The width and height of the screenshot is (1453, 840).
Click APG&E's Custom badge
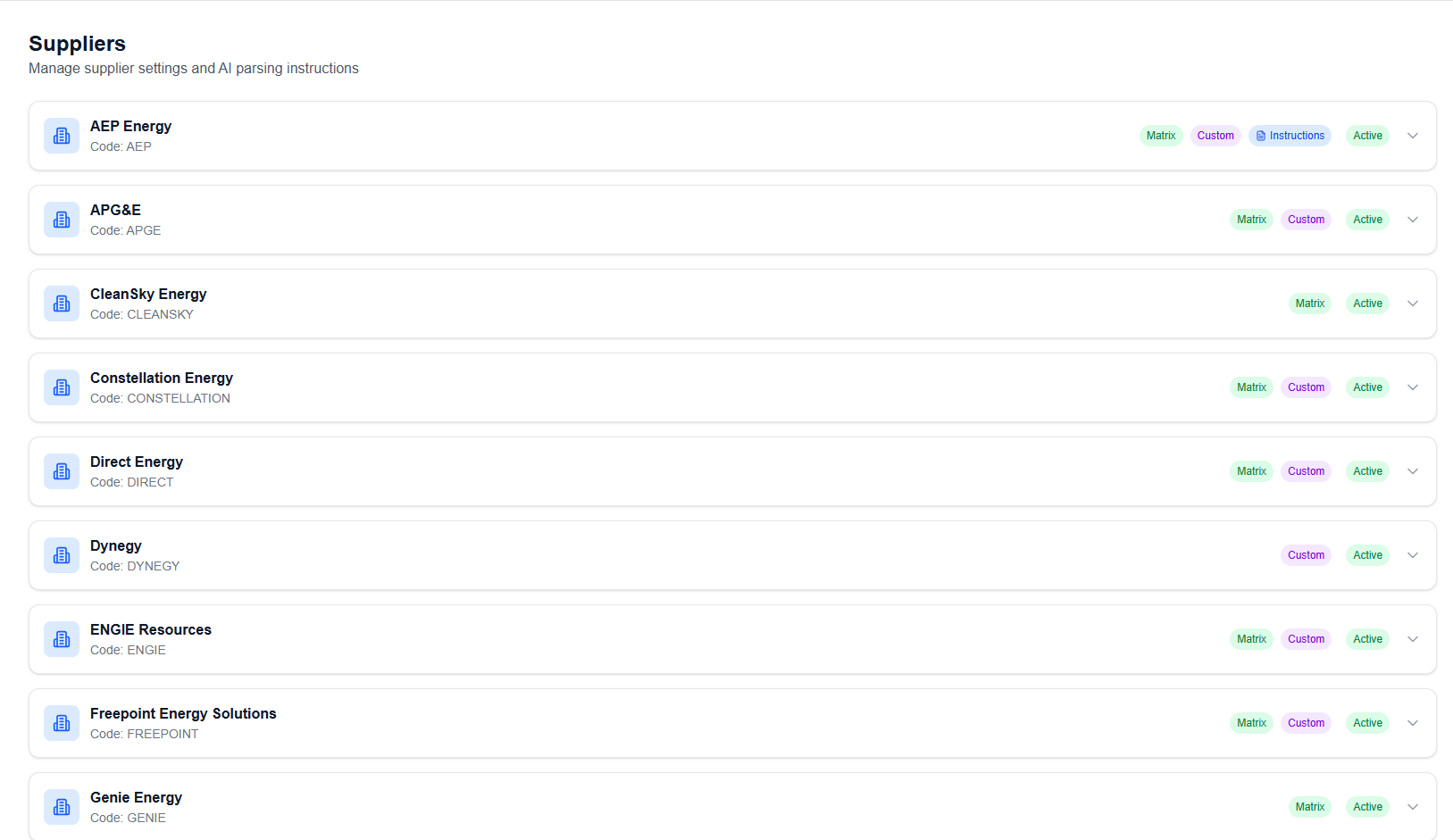[1306, 220]
